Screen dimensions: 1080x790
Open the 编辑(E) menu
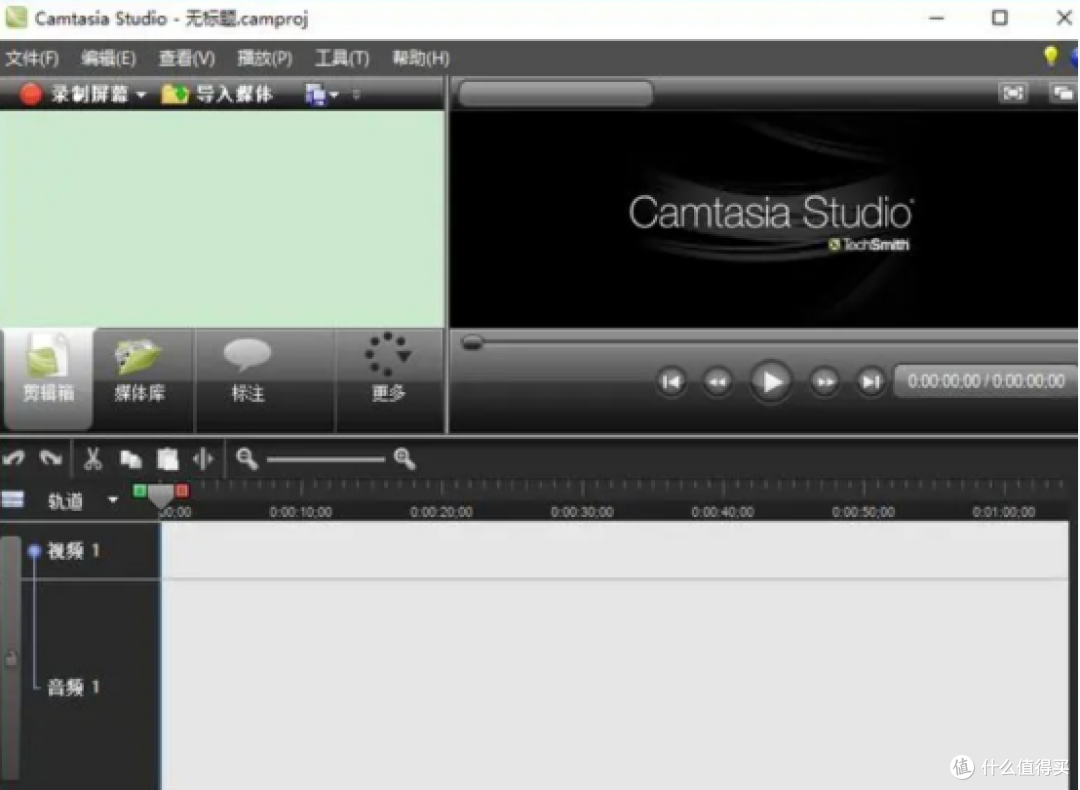108,59
